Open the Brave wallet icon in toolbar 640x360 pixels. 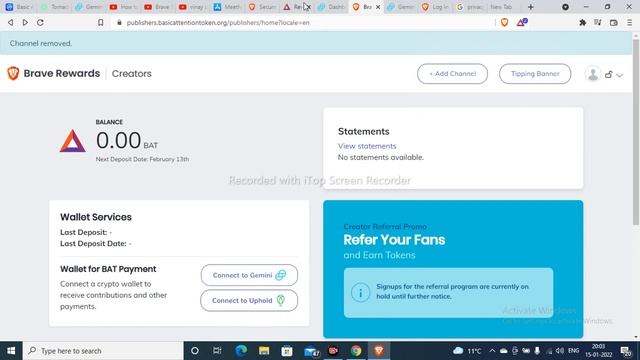(x=613, y=22)
